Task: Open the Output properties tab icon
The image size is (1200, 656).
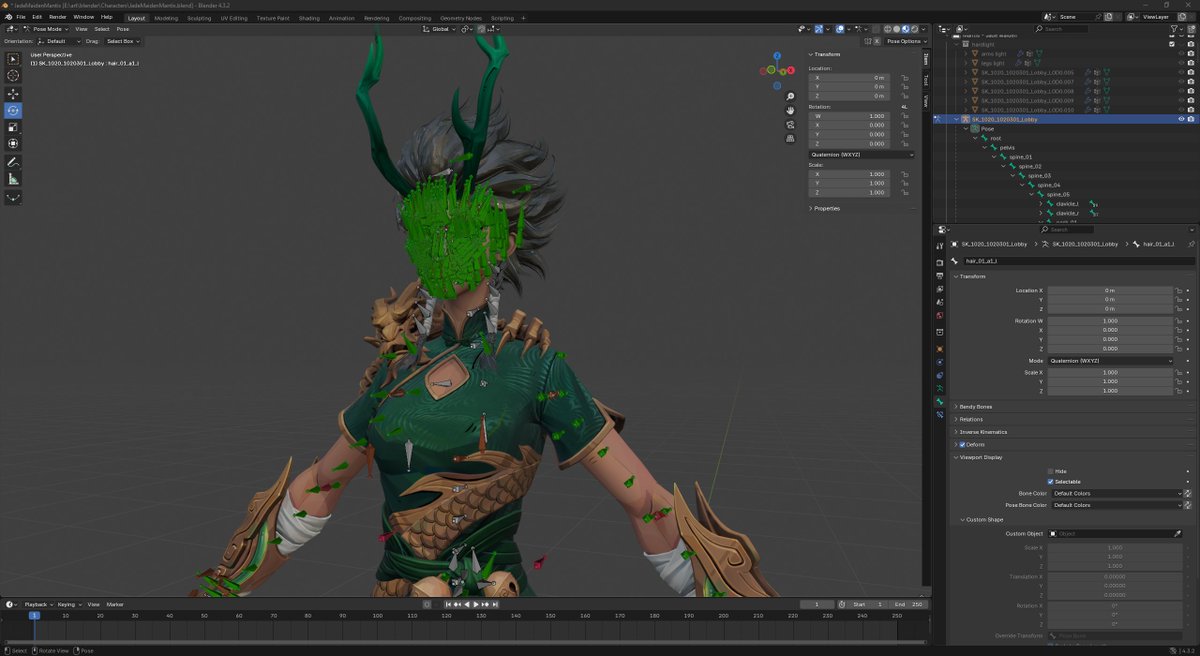Action: point(939,276)
